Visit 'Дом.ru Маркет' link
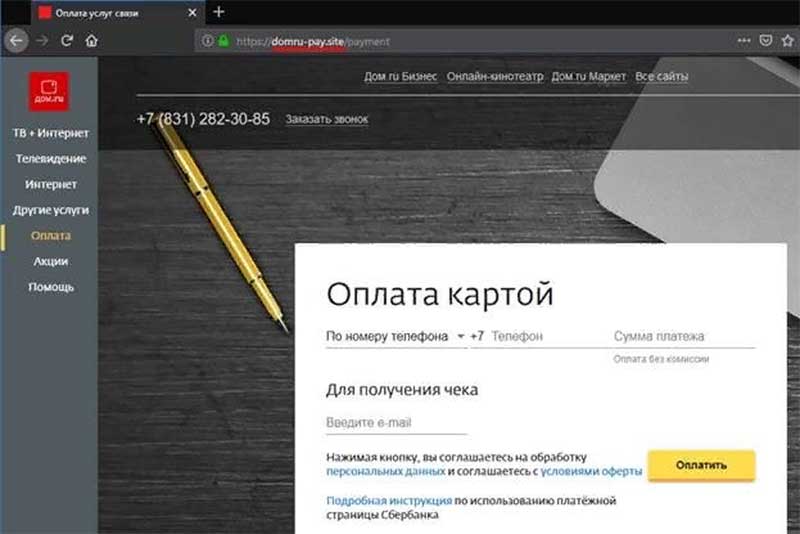 click(588, 77)
